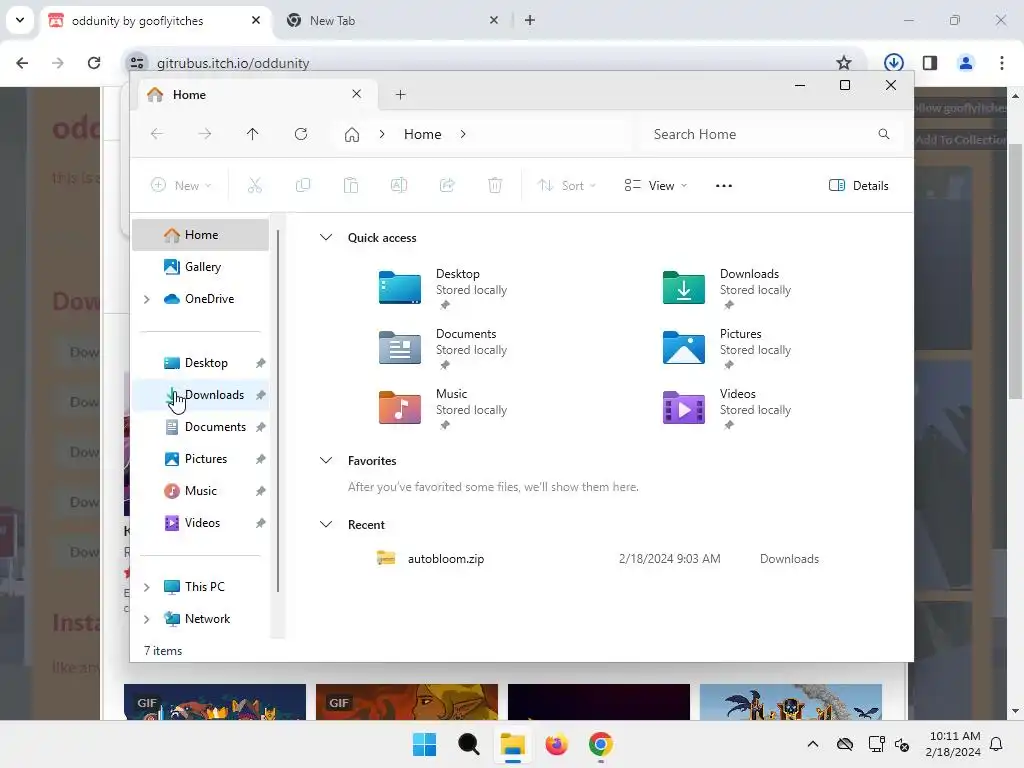Select Downloads in the navigation pane
The height and width of the screenshot is (768, 1024).
(201, 395)
